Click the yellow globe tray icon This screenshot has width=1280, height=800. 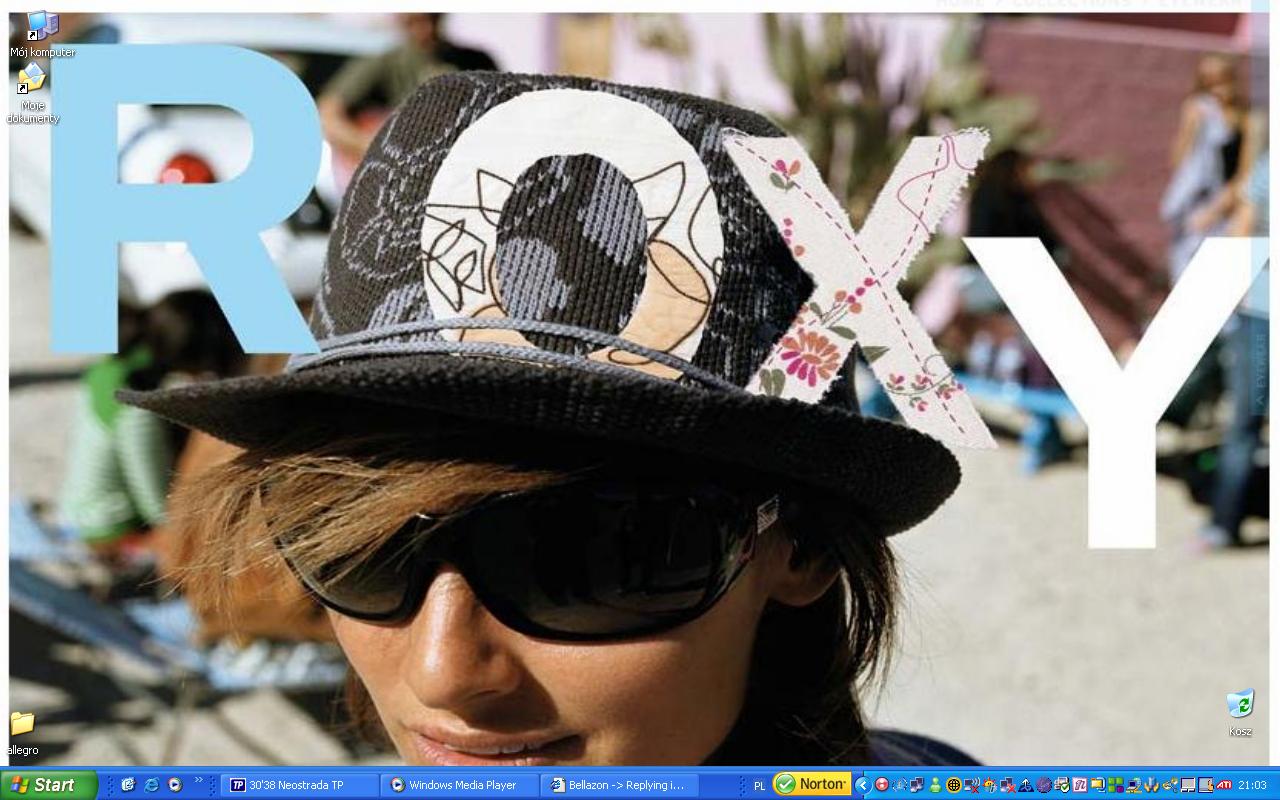pyautogui.click(x=953, y=785)
